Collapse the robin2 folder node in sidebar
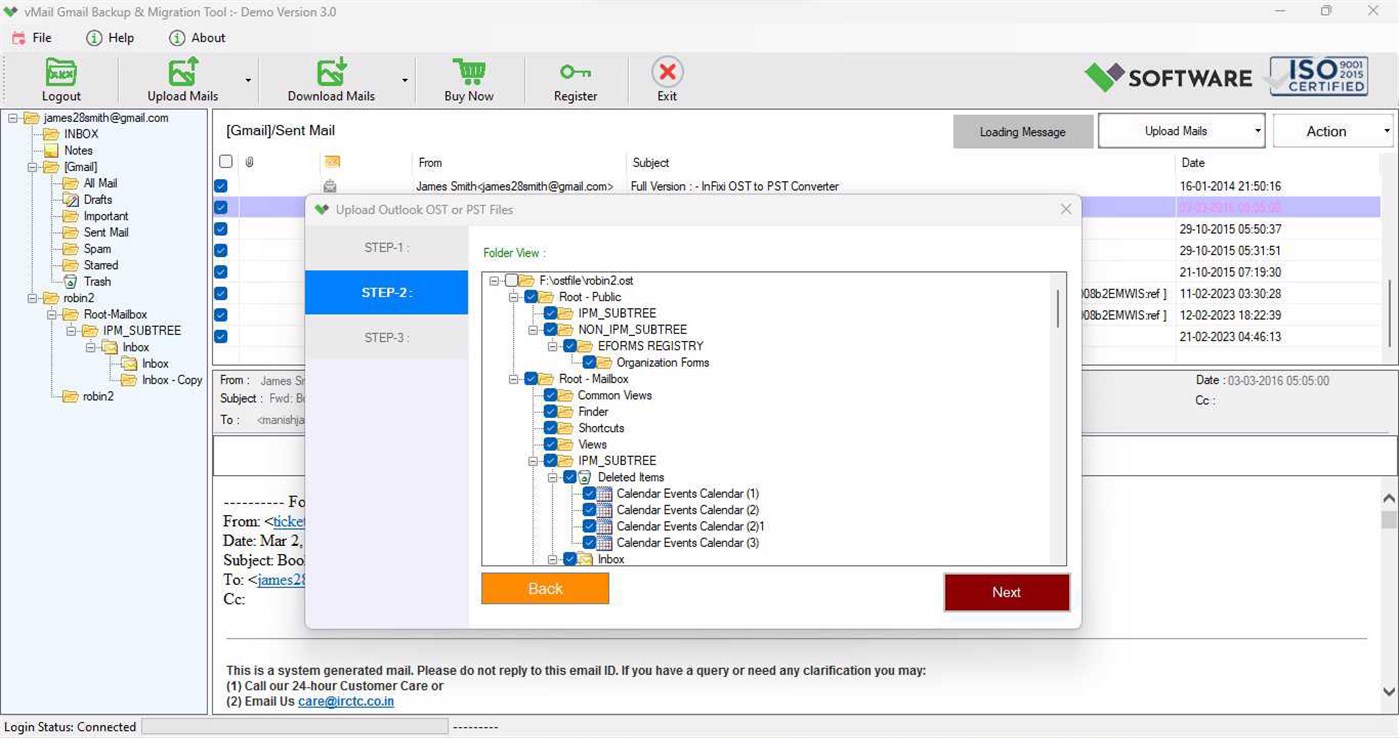 (x=32, y=298)
